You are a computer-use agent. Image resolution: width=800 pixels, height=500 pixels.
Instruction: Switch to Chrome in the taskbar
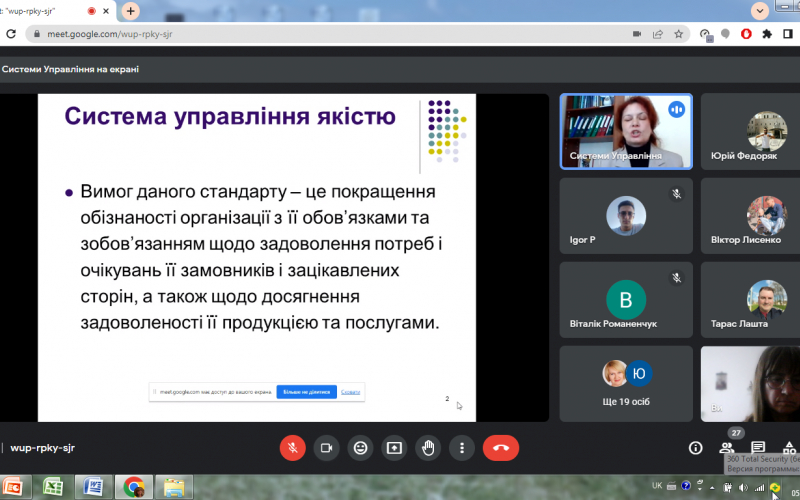(x=134, y=487)
